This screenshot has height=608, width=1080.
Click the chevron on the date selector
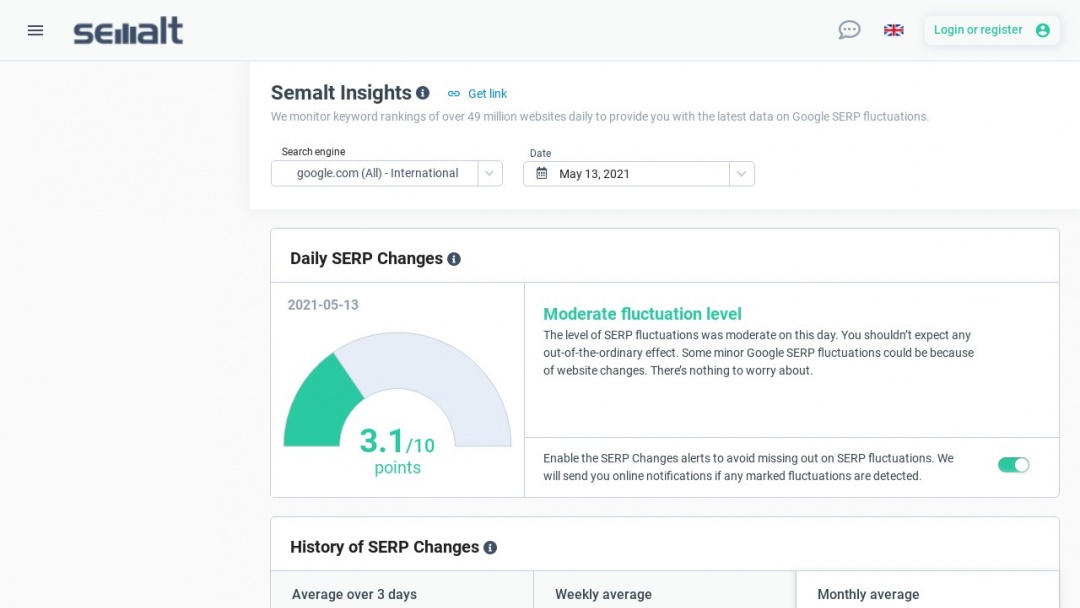point(742,173)
